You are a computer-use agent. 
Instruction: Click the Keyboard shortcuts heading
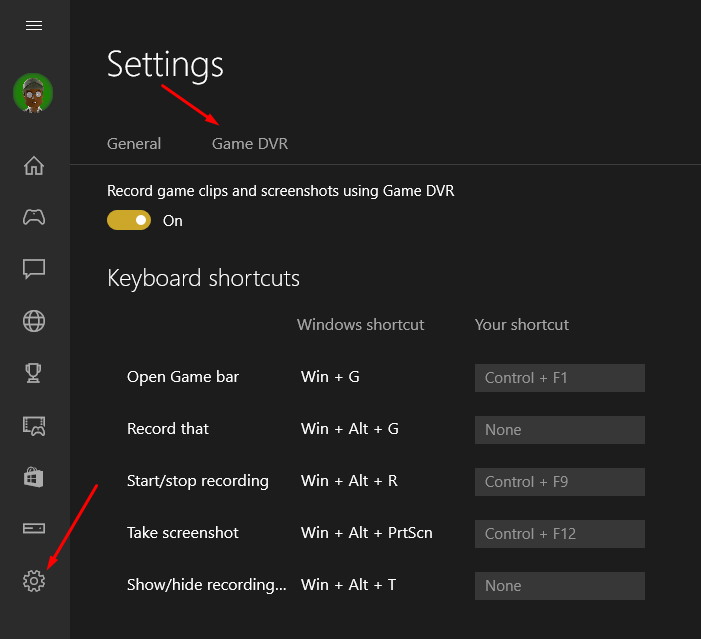(203, 278)
